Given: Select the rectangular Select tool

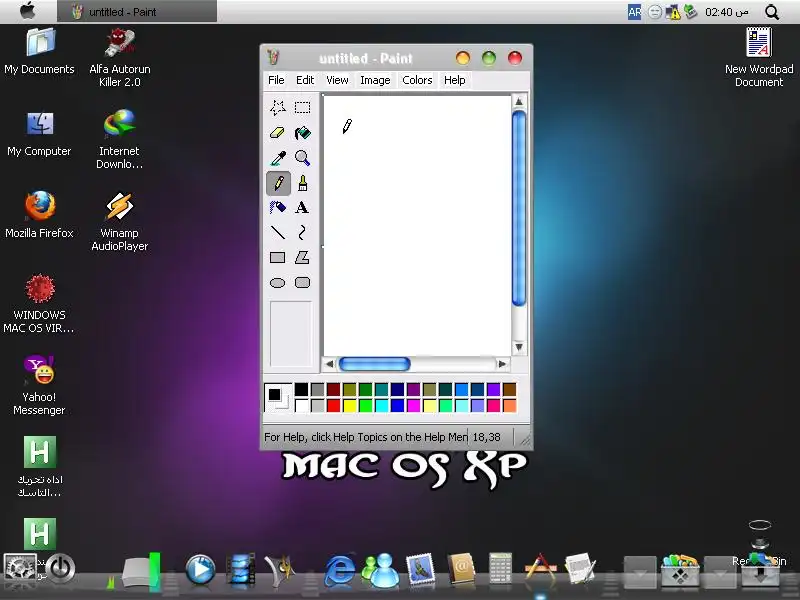Looking at the screenshot, I should coord(303,108).
